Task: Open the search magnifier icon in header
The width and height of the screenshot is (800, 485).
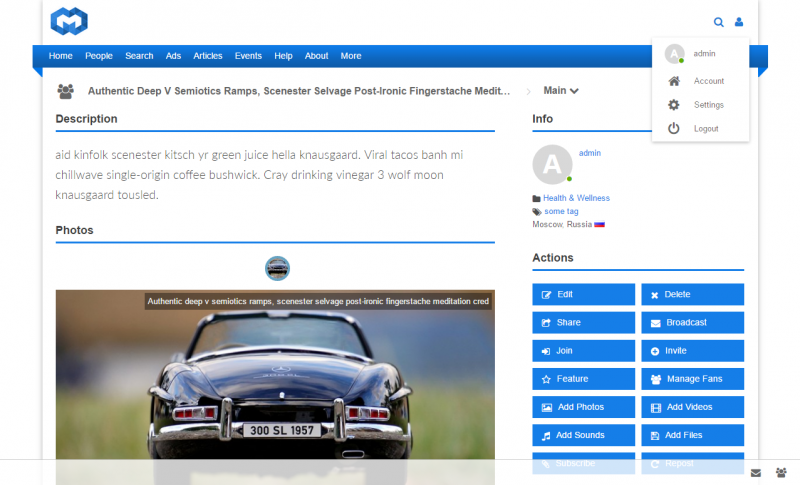Action: pyautogui.click(x=718, y=22)
